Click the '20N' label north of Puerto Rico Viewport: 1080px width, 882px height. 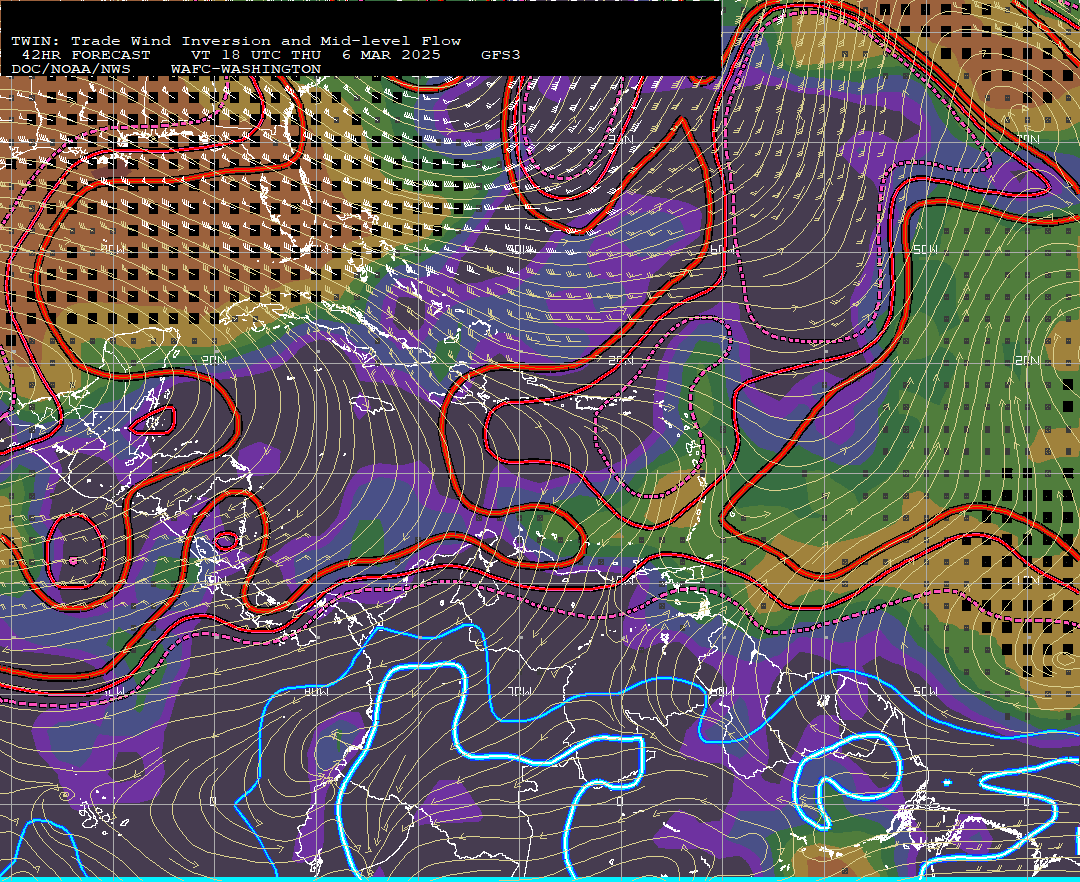point(621,360)
